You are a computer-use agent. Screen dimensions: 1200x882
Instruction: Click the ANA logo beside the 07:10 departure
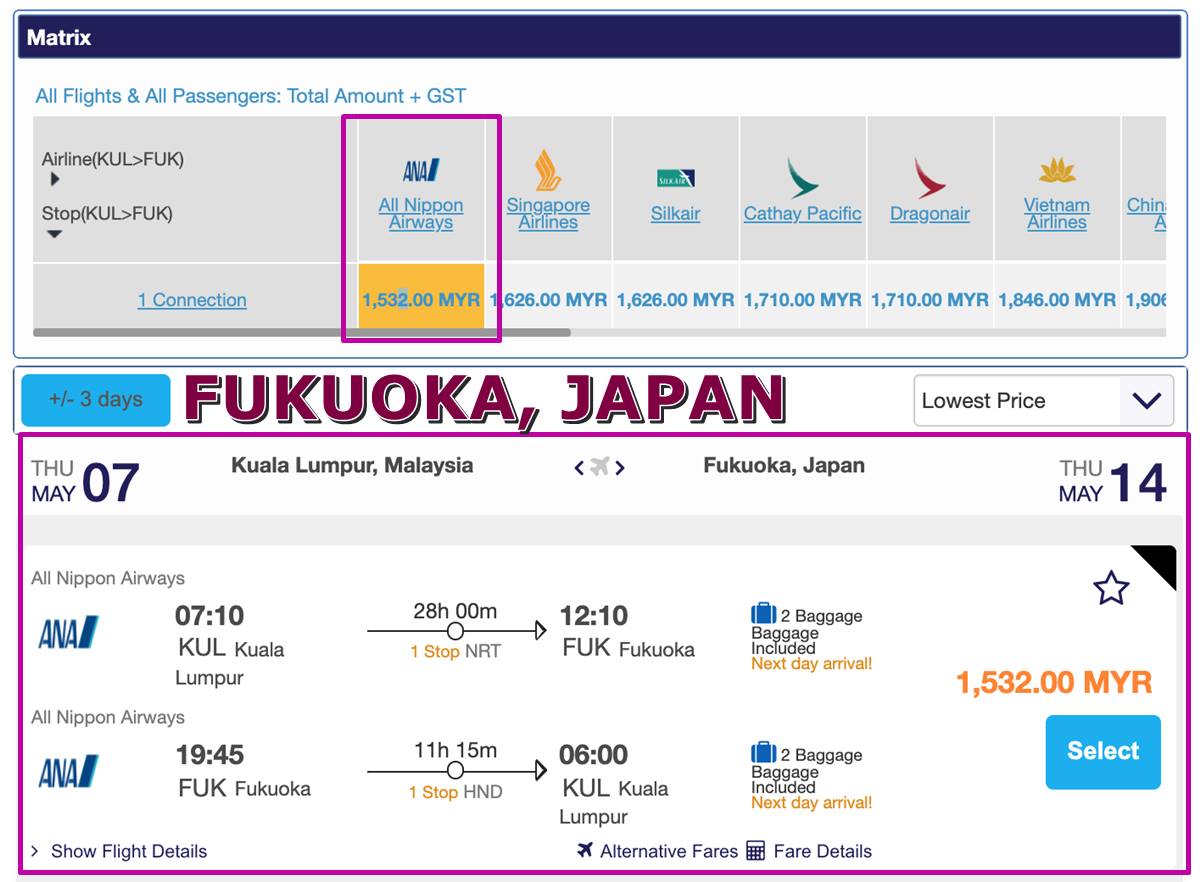(x=69, y=632)
